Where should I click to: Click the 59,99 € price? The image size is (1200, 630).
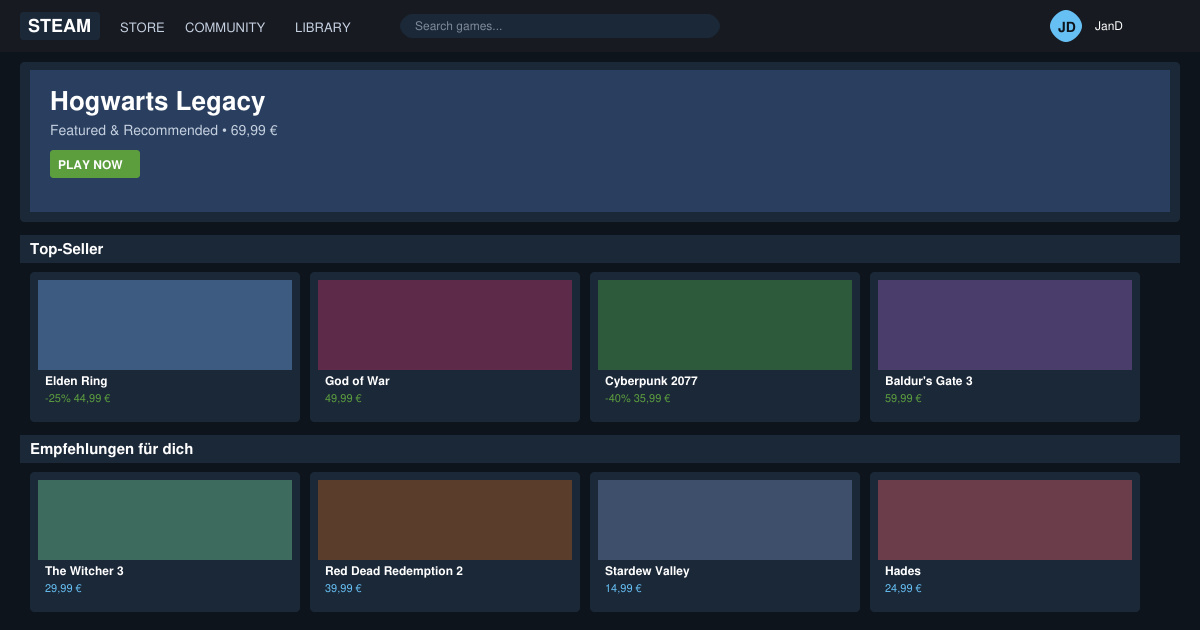tap(903, 398)
